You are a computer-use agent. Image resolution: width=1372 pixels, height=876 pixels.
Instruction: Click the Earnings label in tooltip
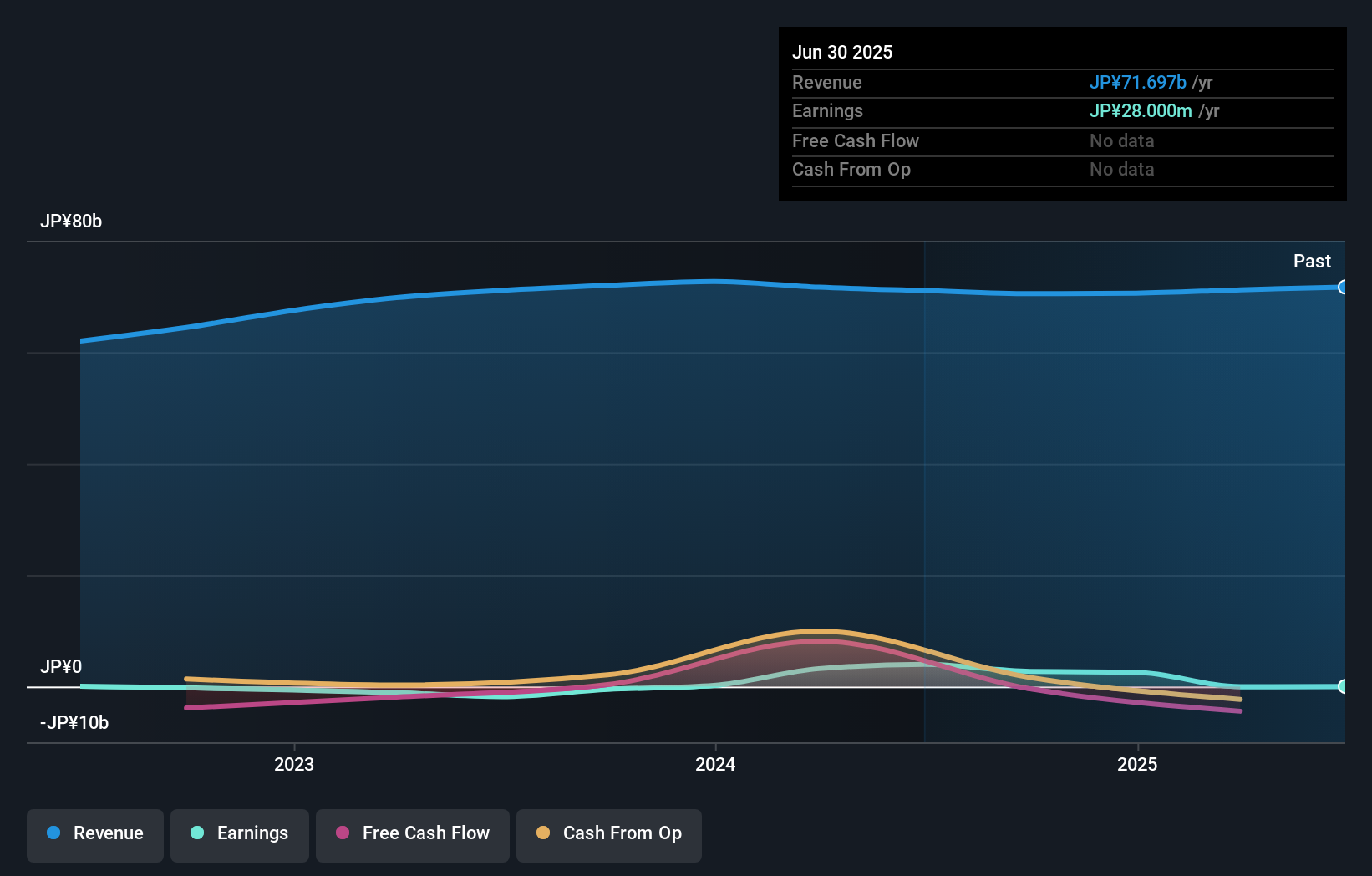827,110
